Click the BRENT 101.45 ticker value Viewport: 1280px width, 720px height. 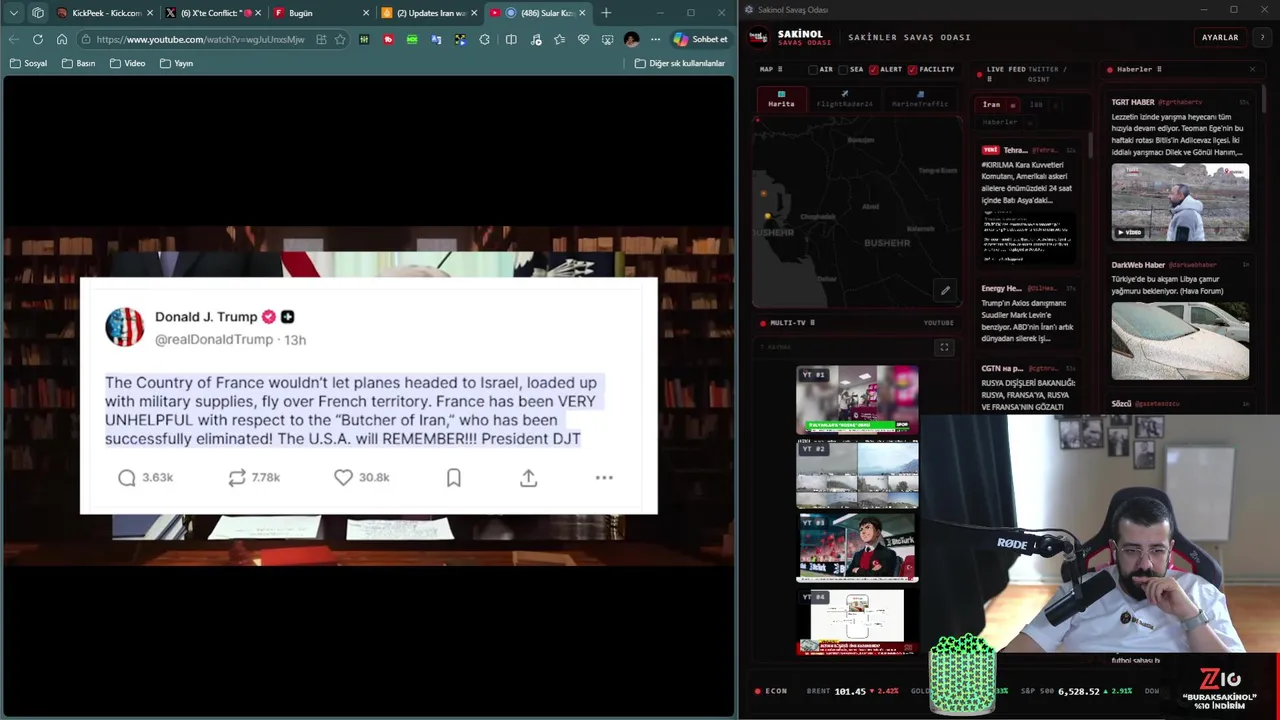(x=850, y=691)
